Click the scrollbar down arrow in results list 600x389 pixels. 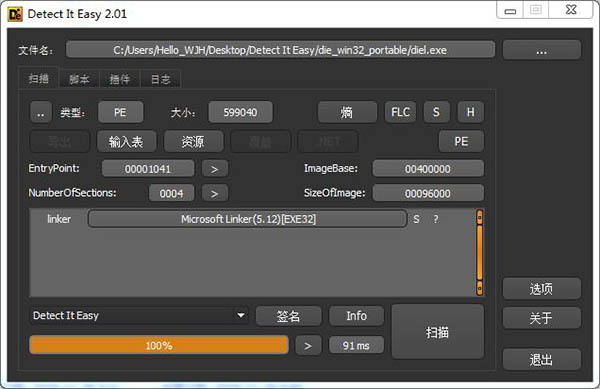pos(479,288)
